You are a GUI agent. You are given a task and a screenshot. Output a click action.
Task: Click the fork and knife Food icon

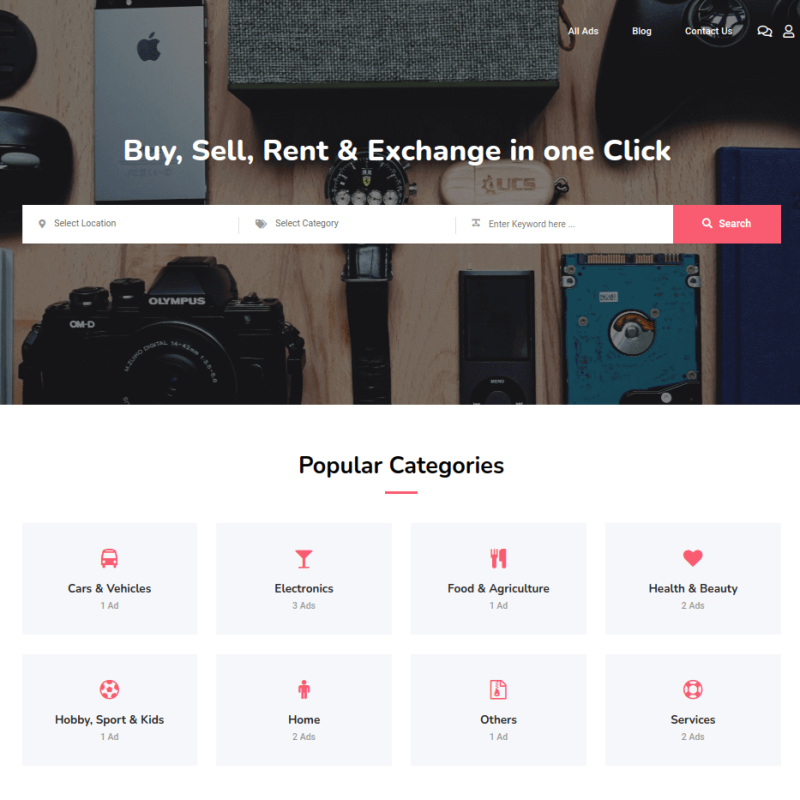click(x=498, y=558)
